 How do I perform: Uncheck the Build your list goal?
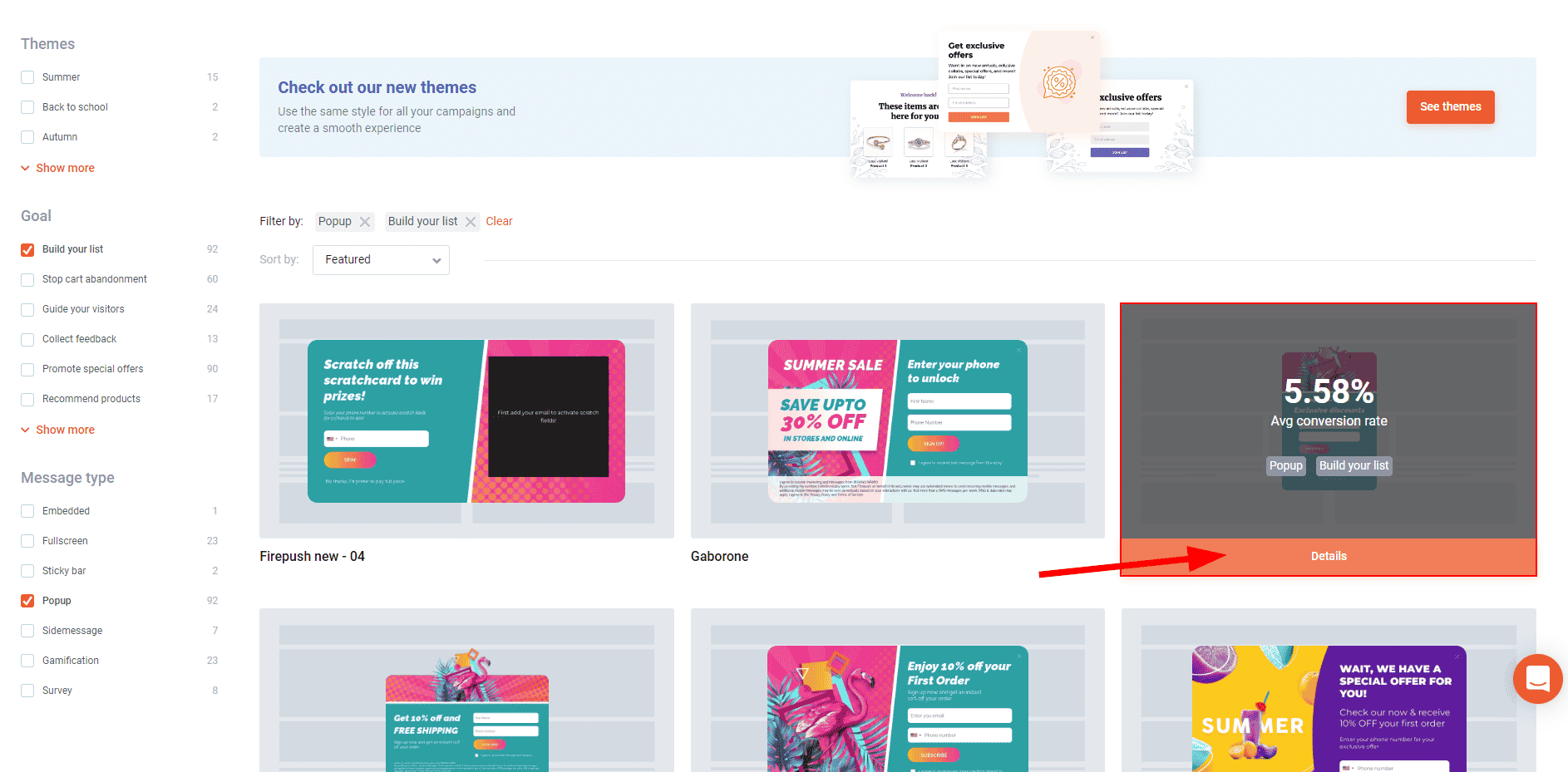tap(27, 250)
